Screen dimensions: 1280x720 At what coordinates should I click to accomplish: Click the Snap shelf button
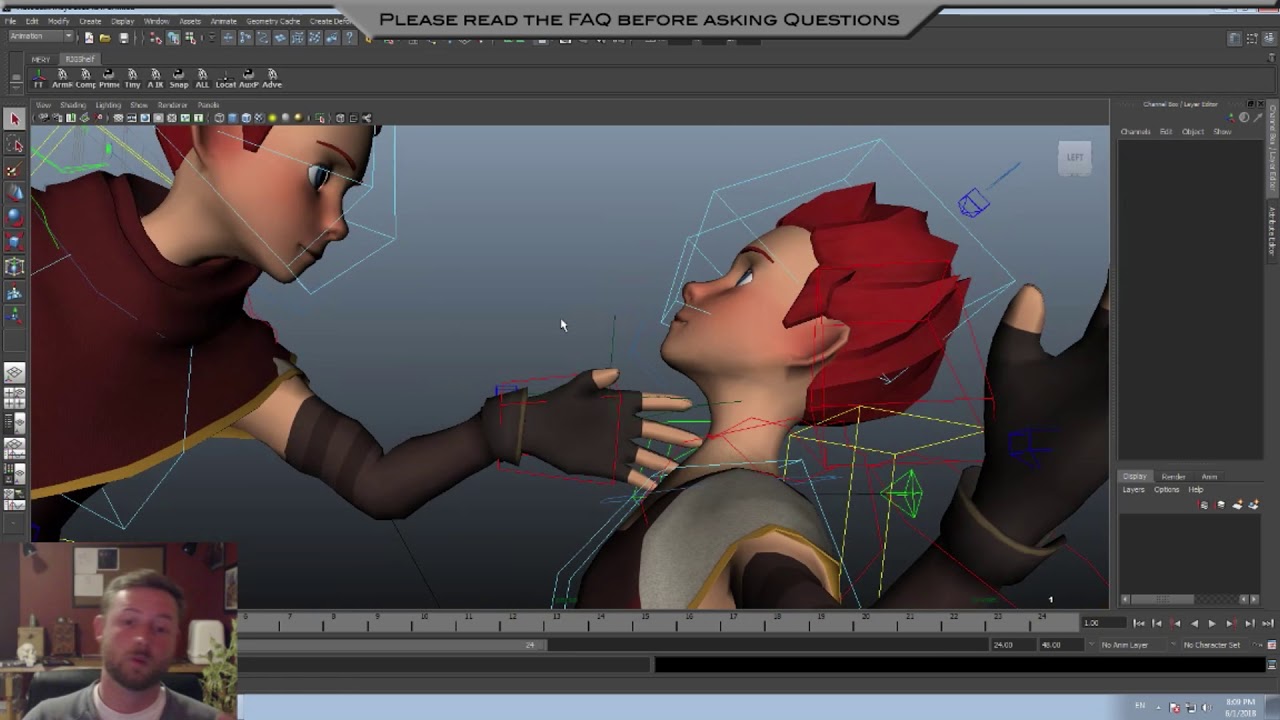(178, 78)
